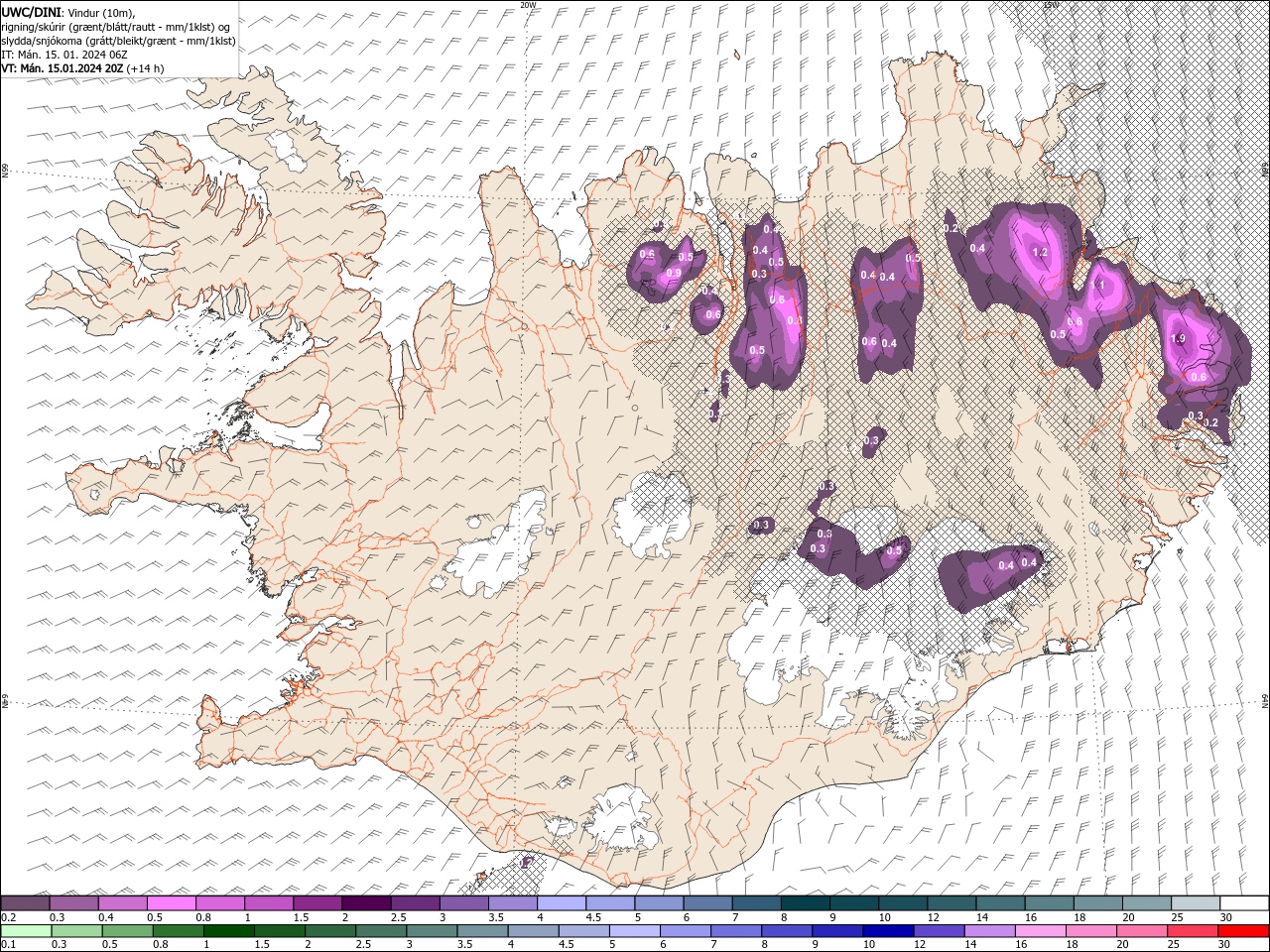Click the bright red 30 swatch in lower legend

coord(1244,931)
